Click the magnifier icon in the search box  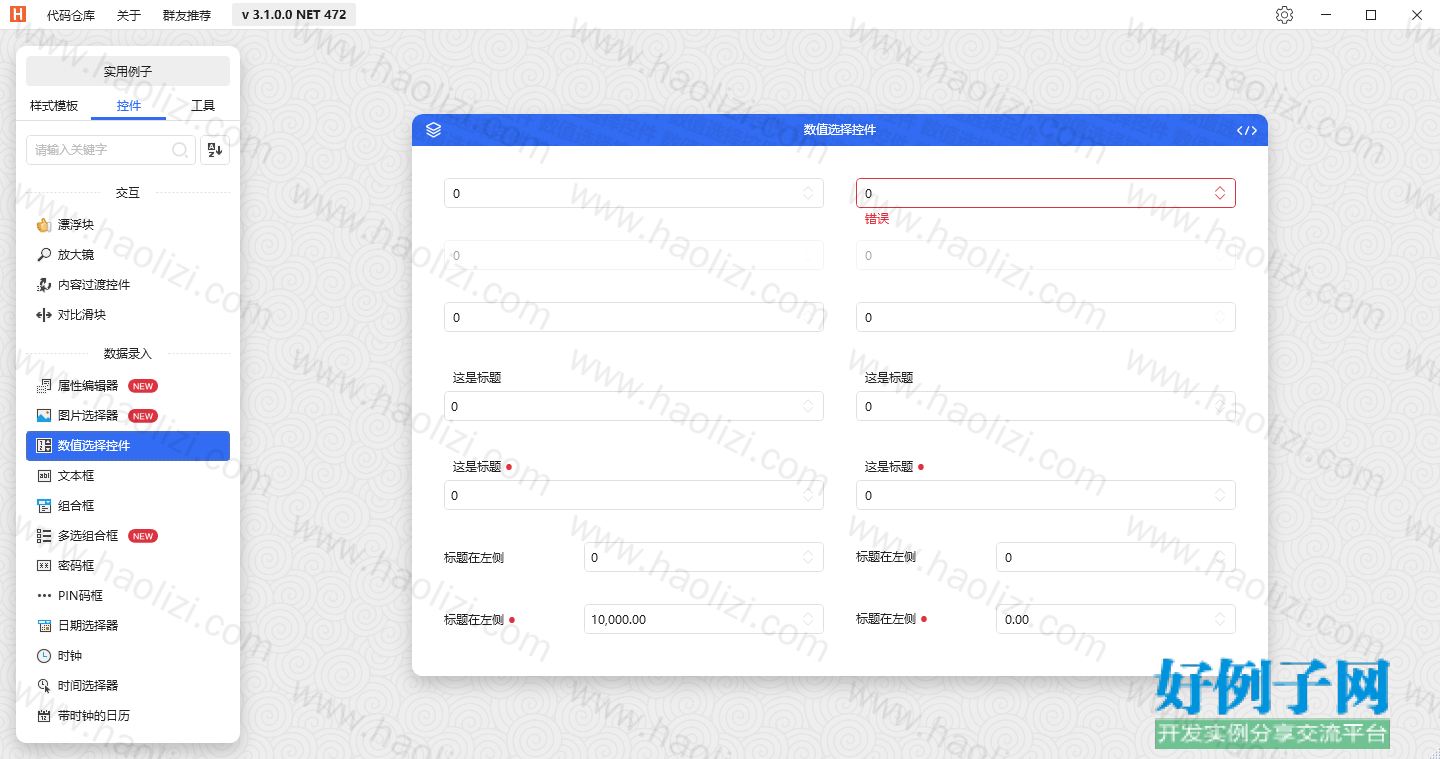180,150
